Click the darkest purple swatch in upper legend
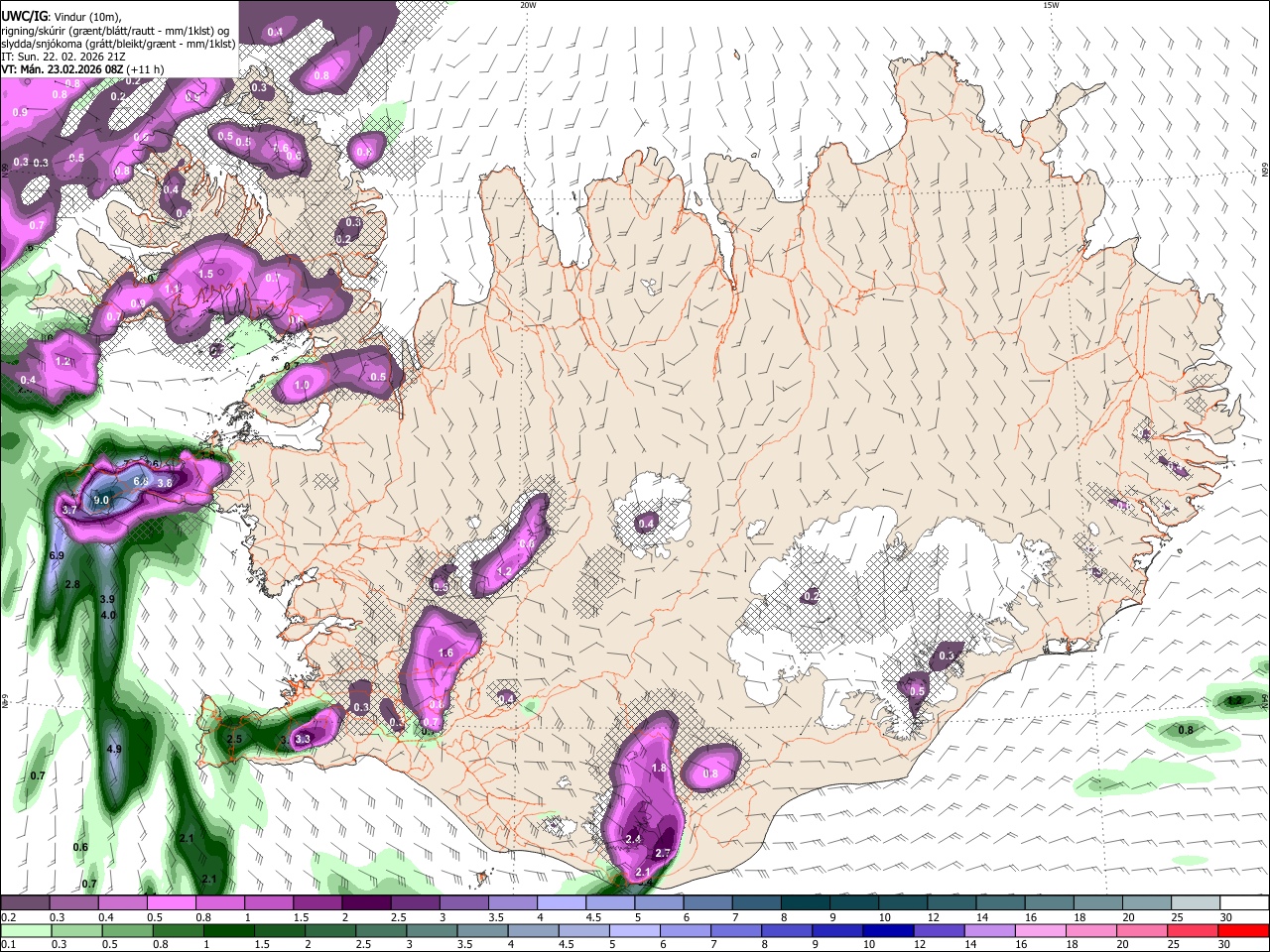The height and width of the screenshot is (952, 1270). tap(365, 902)
